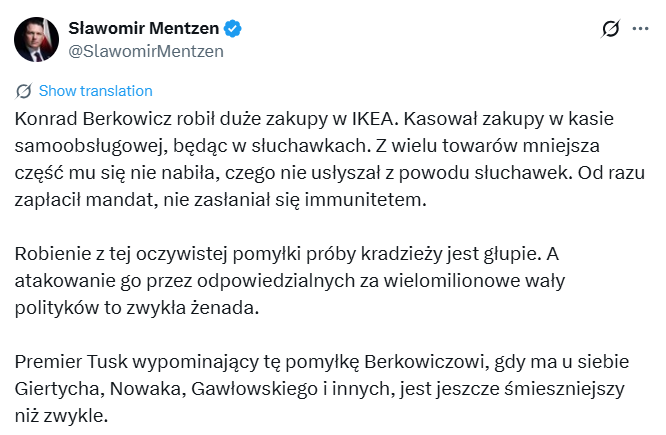The width and height of the screenshot is (666, 435).
Task: Click the words "Premier Tusk" in the post
Action: tap(67, 360)
